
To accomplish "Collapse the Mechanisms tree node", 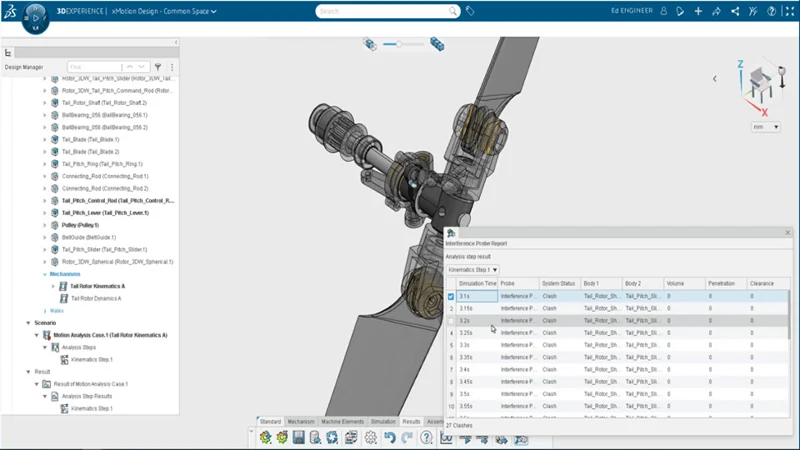I will click(45, 273).
